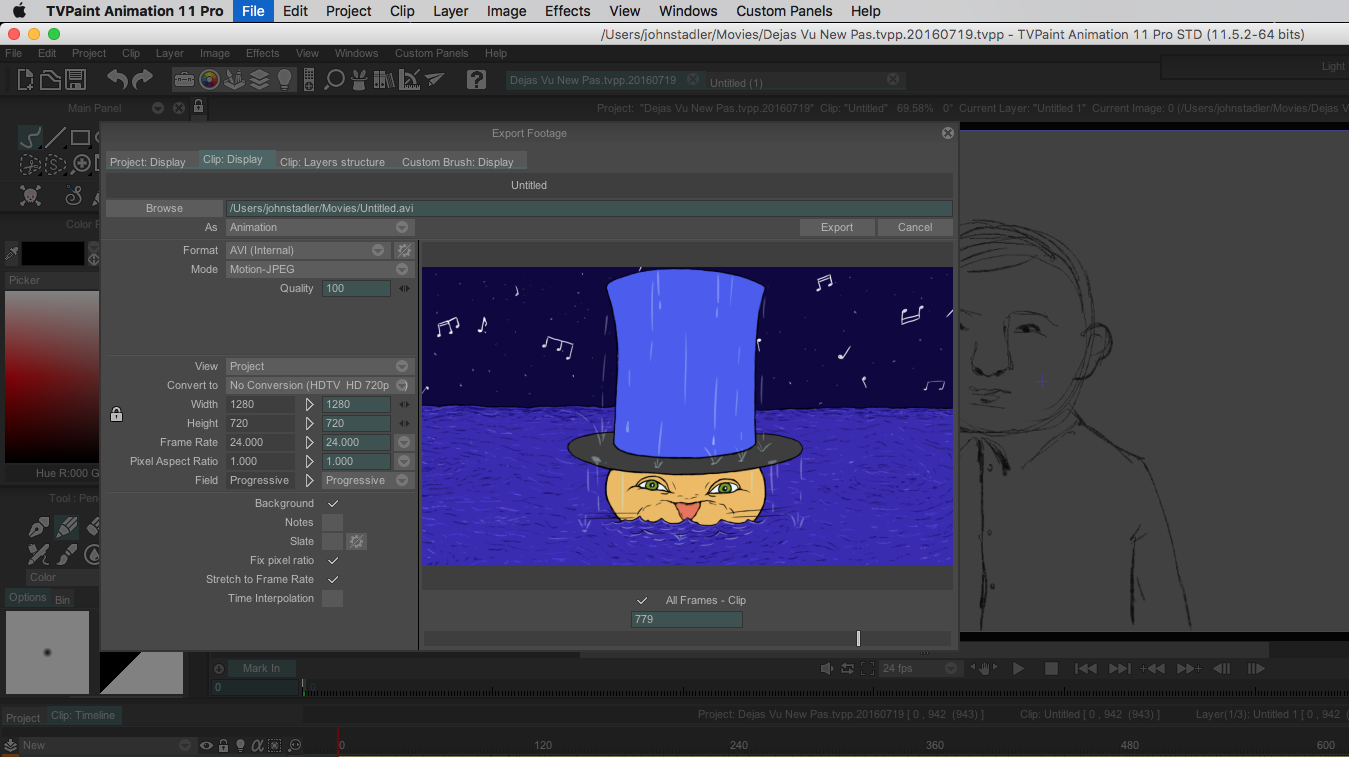Click the Redo arrow icon
The height and width of the screenshot is (757, 1349).
(143, 79)
